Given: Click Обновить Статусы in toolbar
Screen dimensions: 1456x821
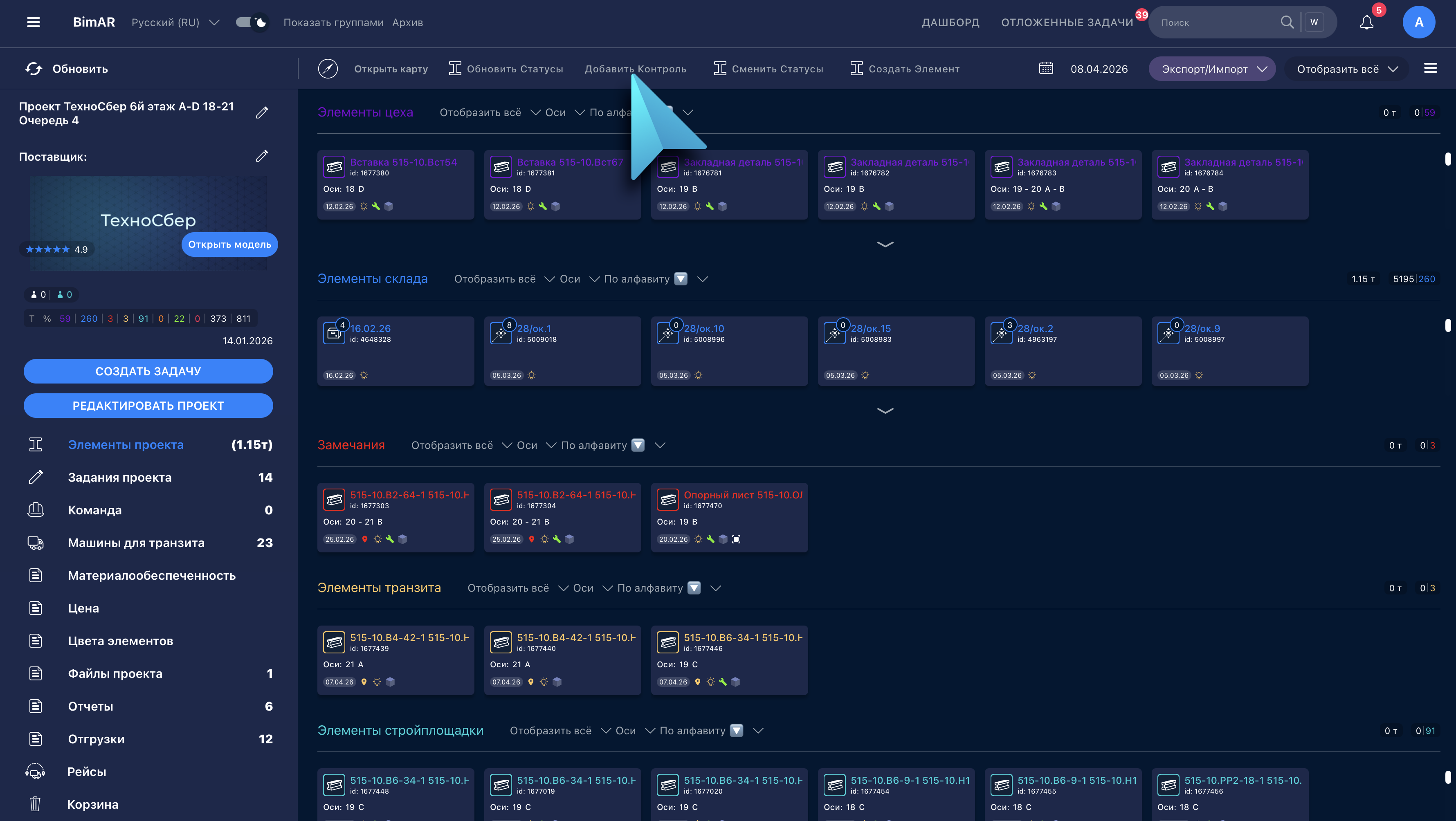Looking at the screenshot, I should point(506,68).
